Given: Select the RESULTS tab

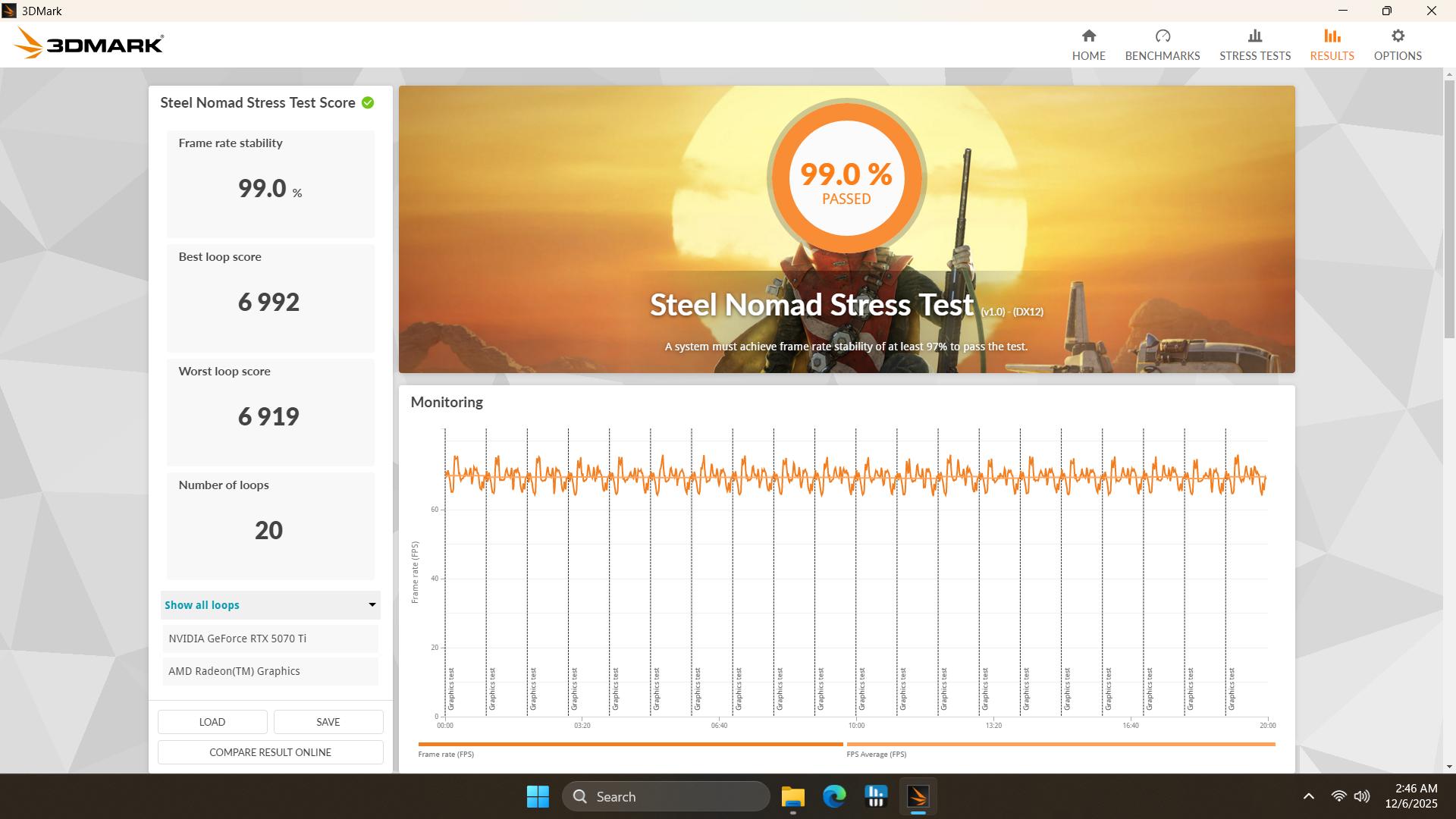Looking at the screenshot, I should [1332, 45].
